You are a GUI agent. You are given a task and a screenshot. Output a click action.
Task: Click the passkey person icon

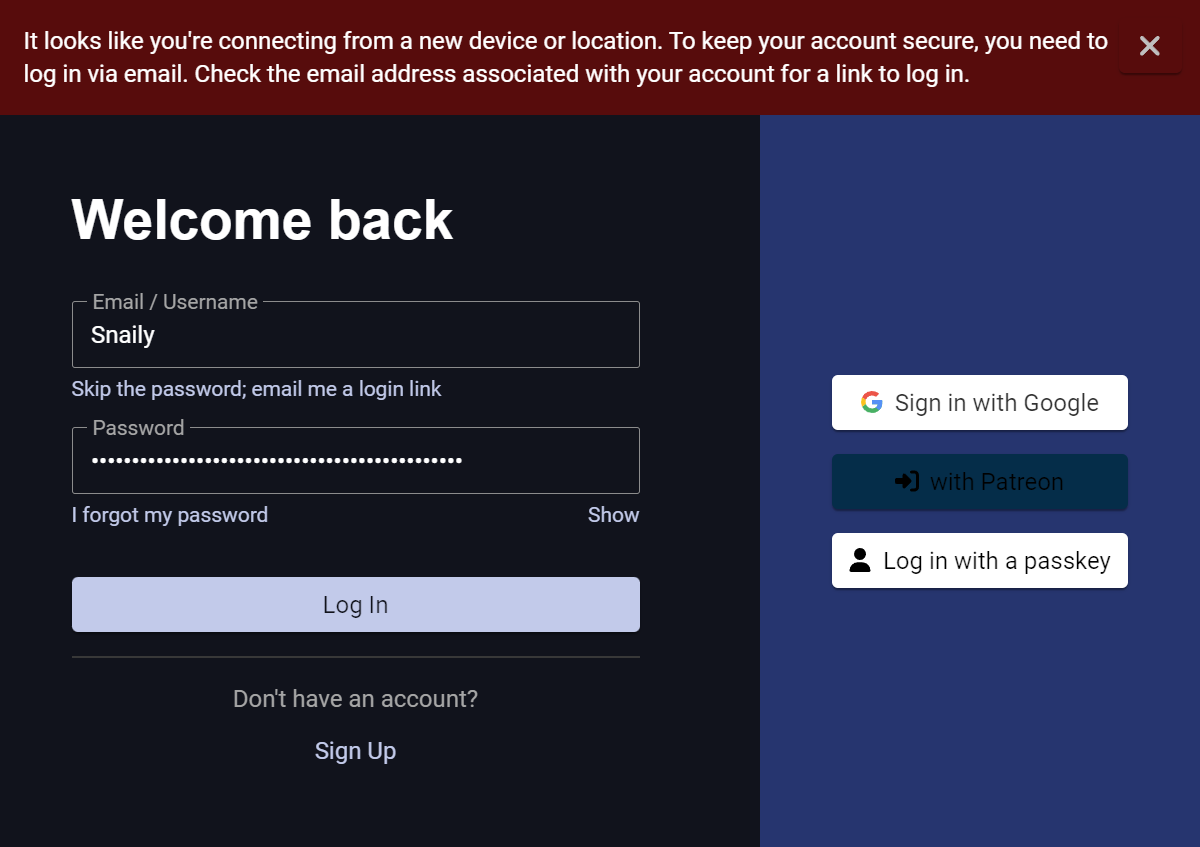coord(860,561)
